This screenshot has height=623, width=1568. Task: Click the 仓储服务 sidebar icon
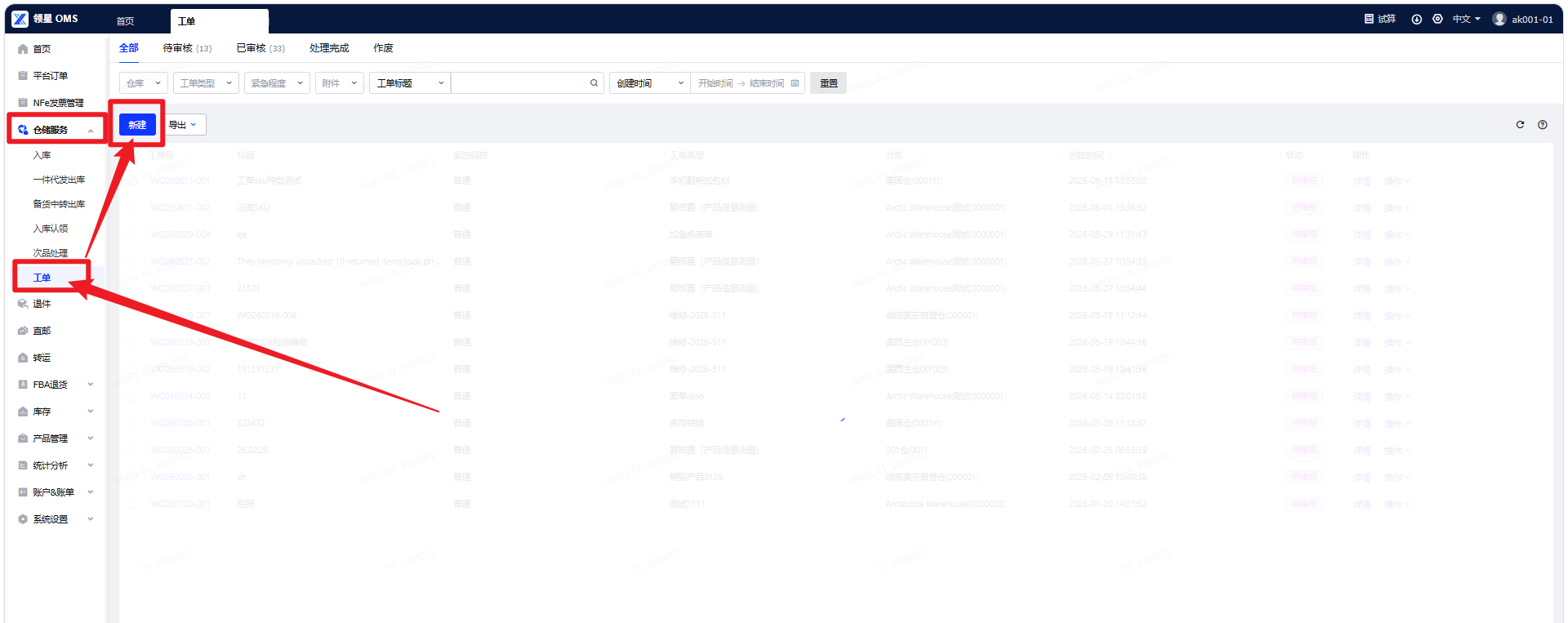click(23, 130)
